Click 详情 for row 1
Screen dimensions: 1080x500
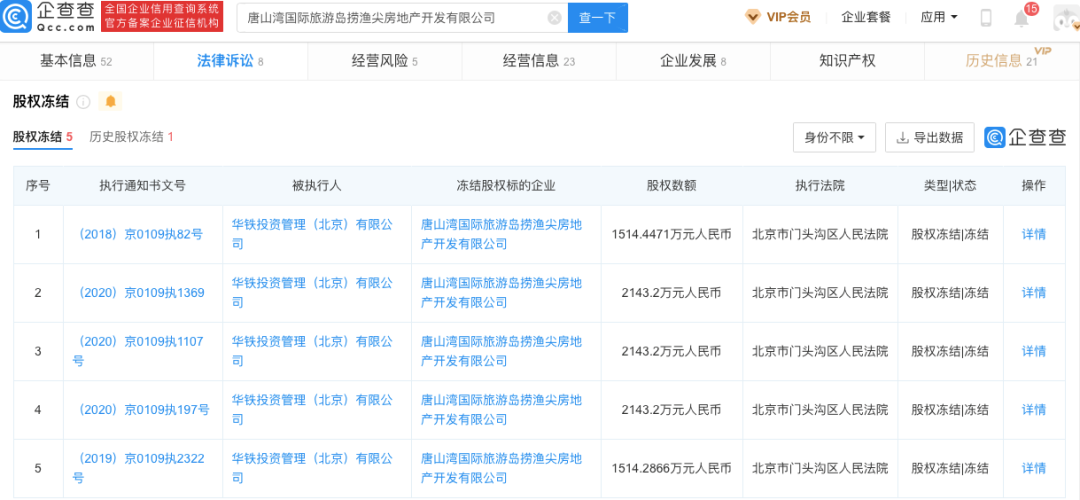pyautogui.click(x=1033, y=234)
